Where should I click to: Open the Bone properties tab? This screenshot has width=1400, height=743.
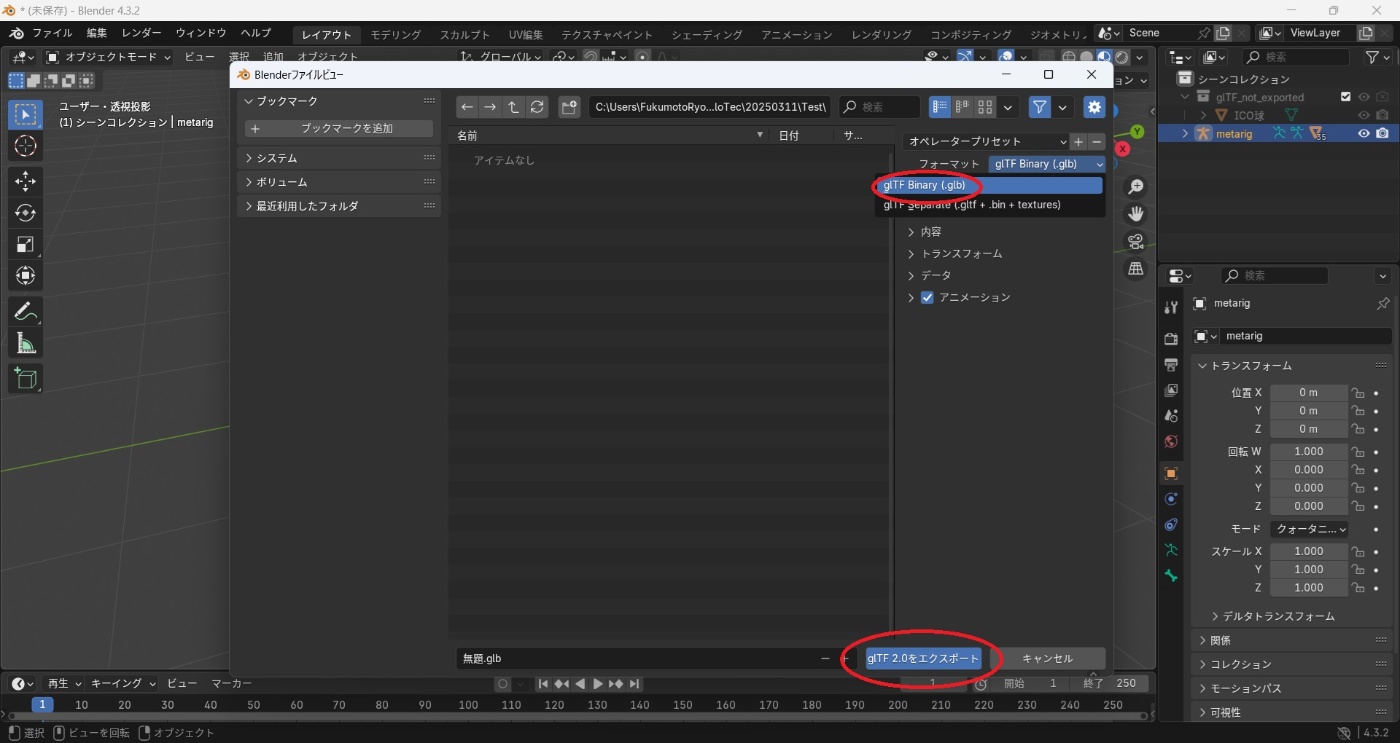(1171, 576)
